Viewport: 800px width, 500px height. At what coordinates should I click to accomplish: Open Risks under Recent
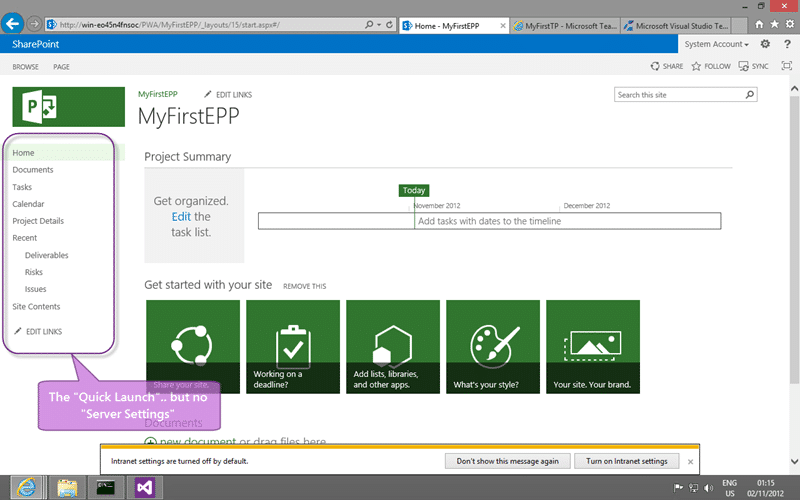[34, 272]
